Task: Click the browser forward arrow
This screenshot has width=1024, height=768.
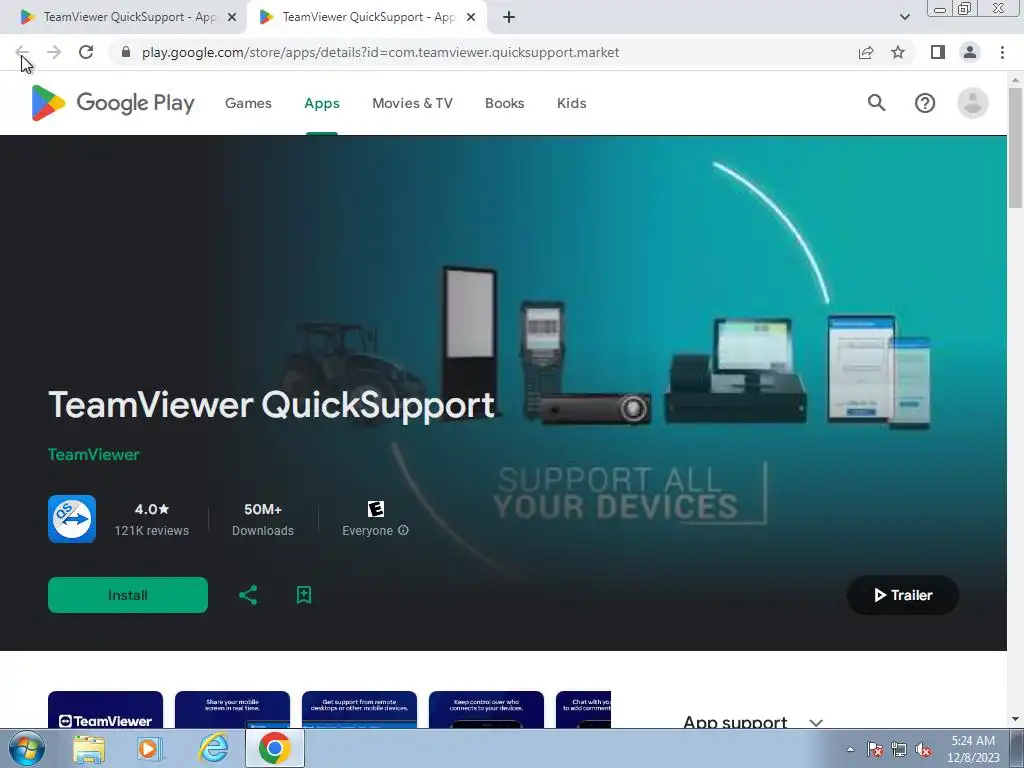Action: coord(54,52)
